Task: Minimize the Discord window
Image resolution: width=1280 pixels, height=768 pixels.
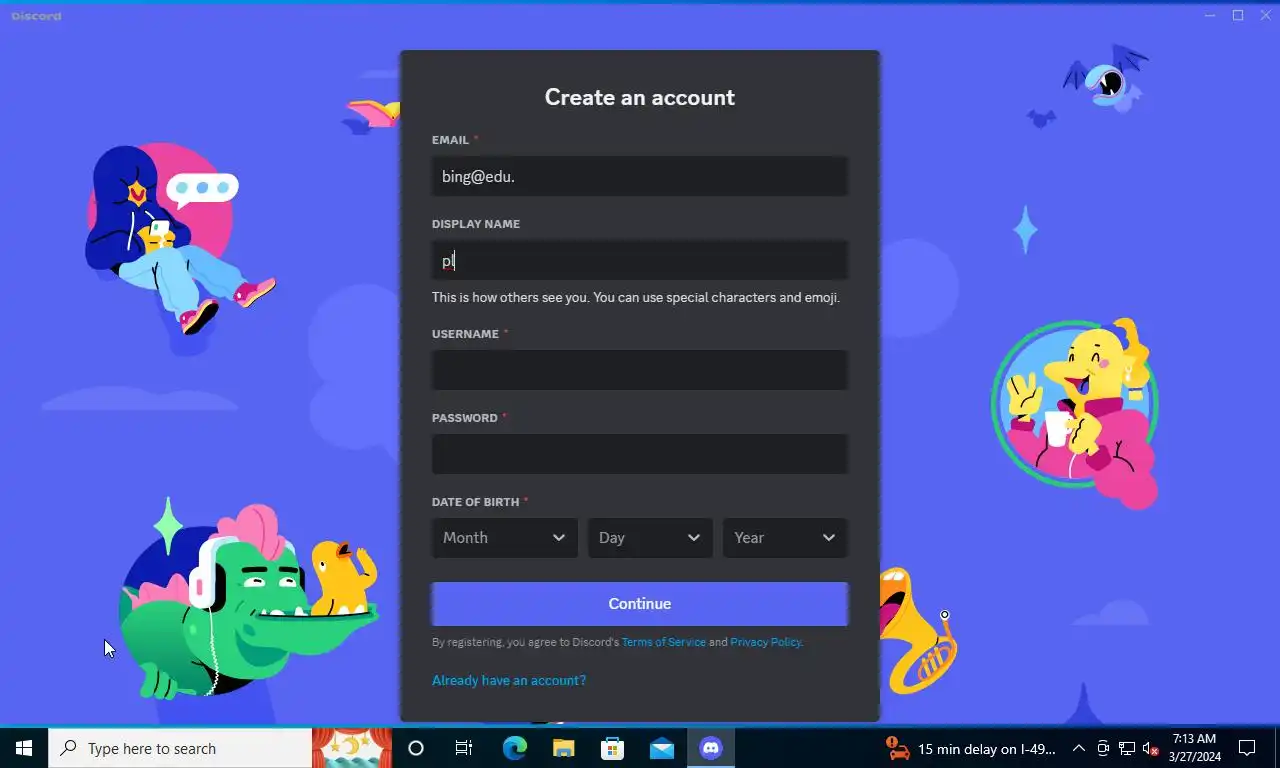Action: pos(1211,15)
